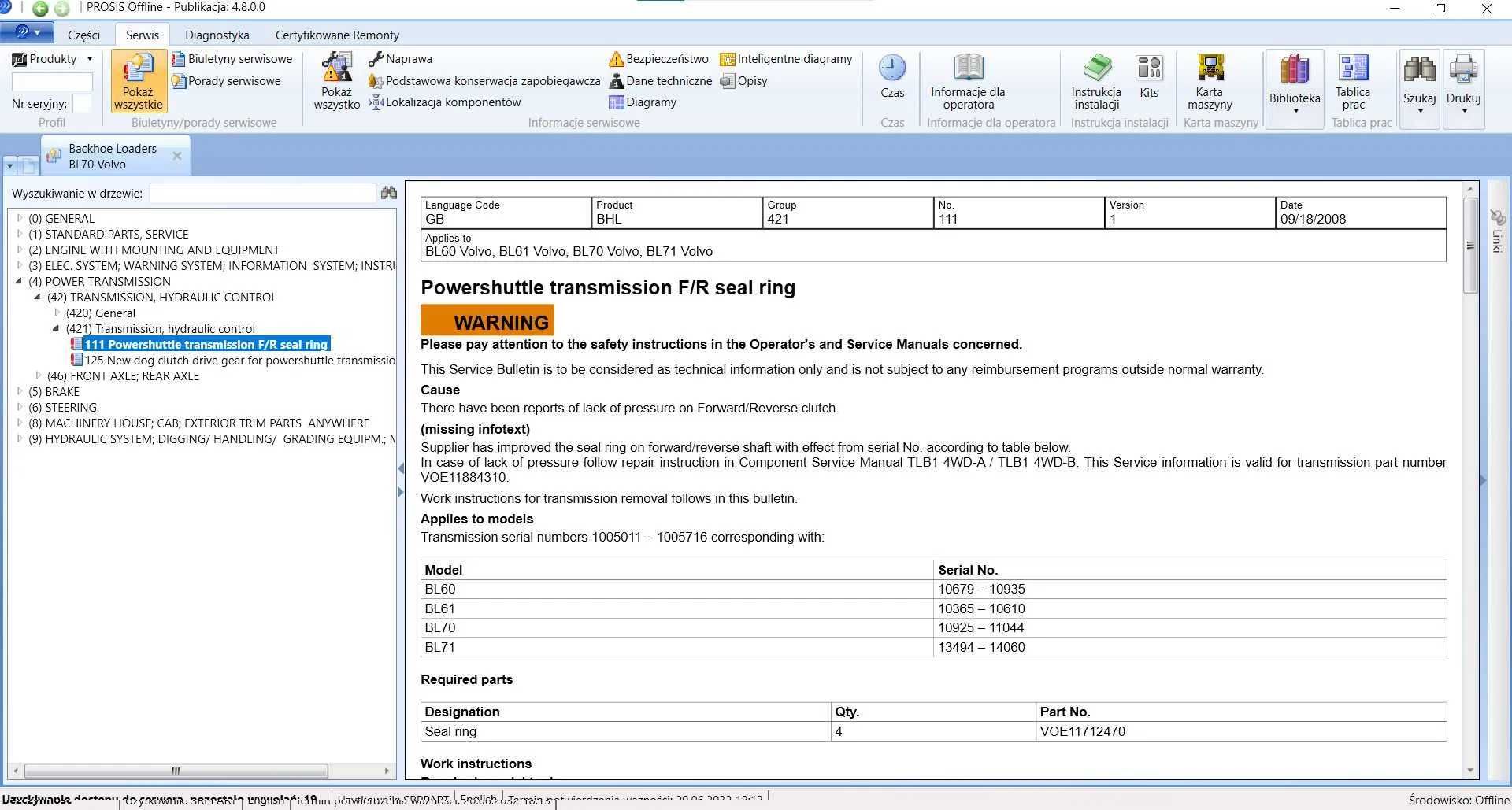
Task: Open Tablica prac
Action: point(1353,81)
